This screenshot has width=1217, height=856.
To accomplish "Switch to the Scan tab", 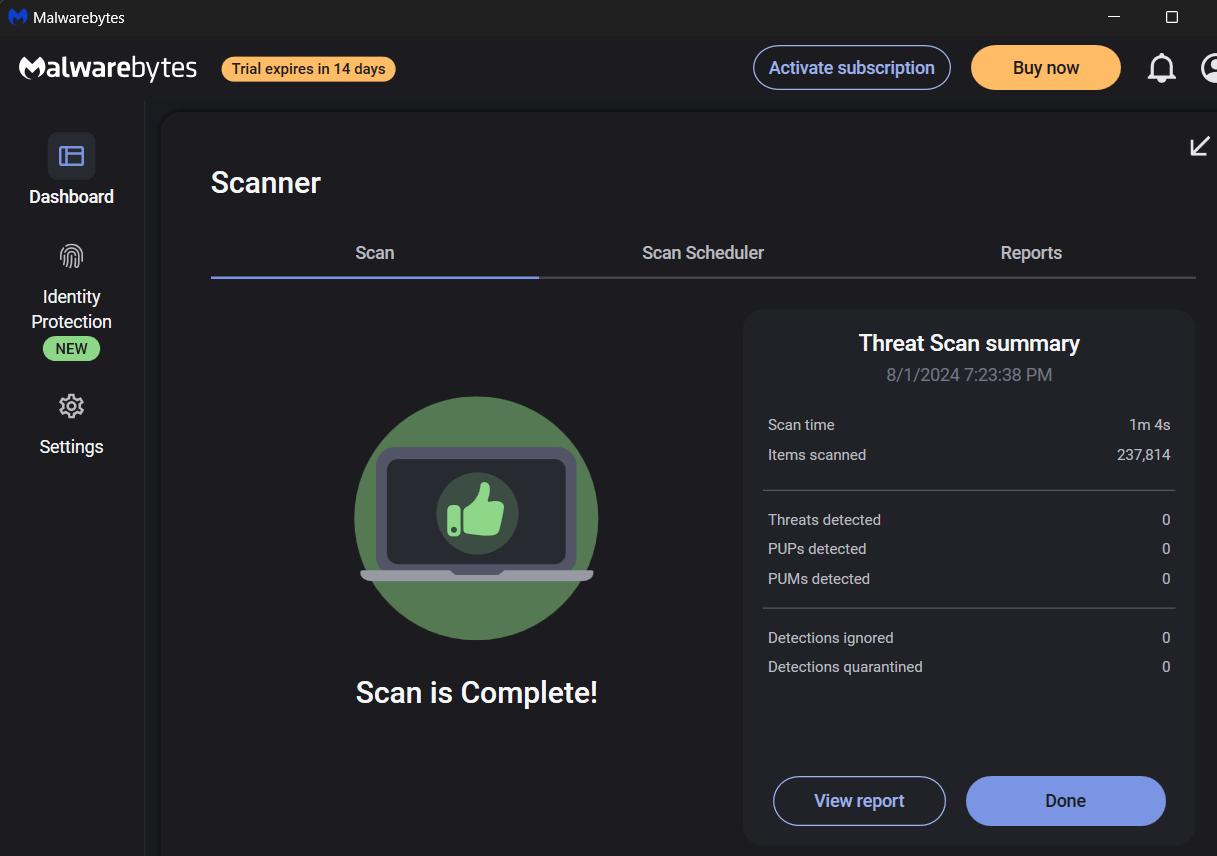I will (x=375, y=253).
